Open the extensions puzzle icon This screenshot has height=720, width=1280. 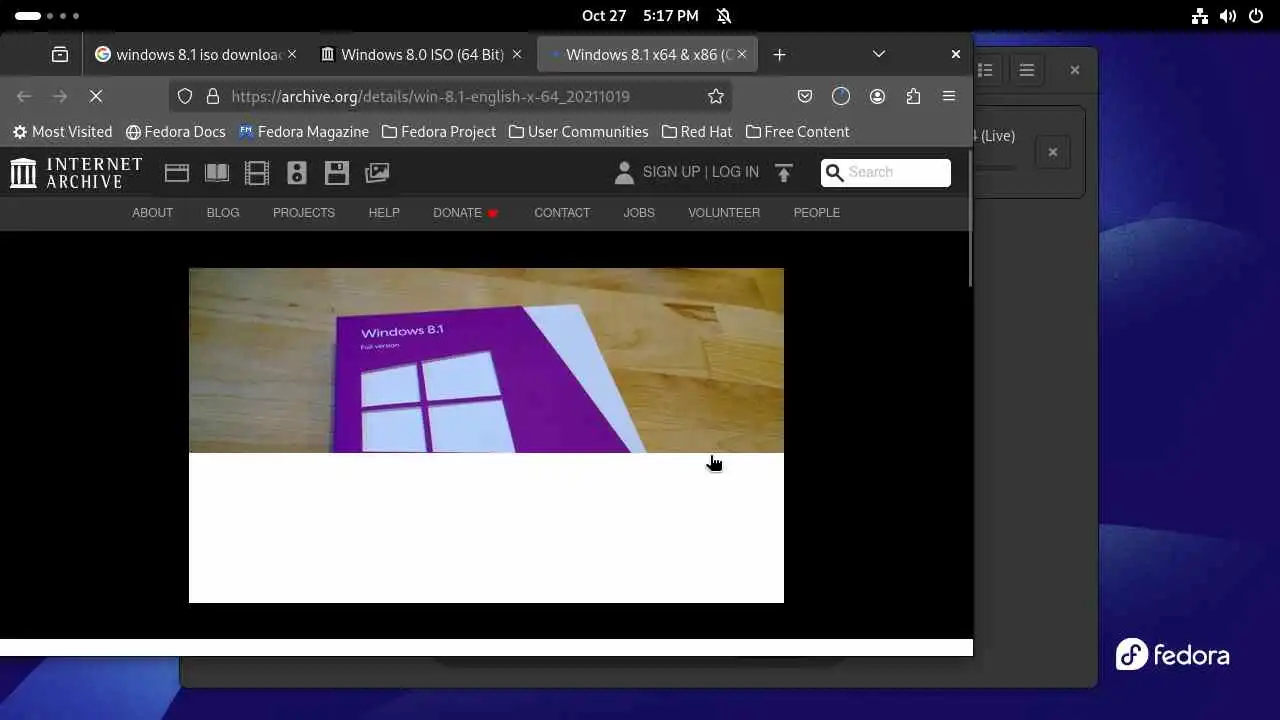pos(913,96)
